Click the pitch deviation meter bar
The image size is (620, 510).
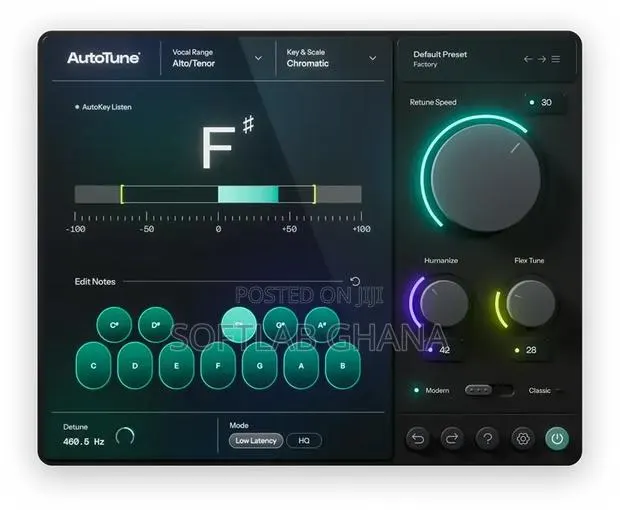click(x=218, y=195)
